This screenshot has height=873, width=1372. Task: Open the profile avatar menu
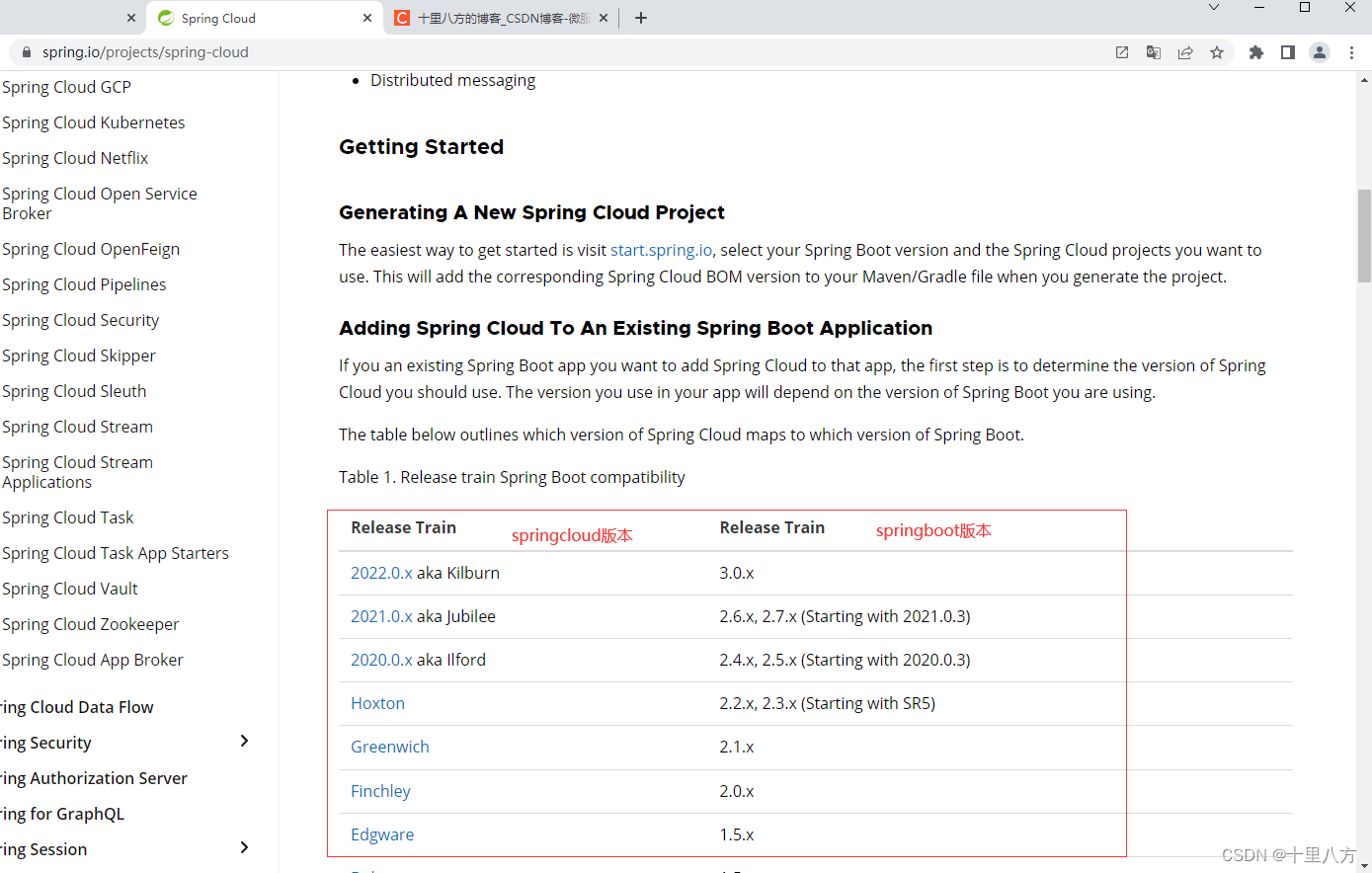pos(1320,52)
